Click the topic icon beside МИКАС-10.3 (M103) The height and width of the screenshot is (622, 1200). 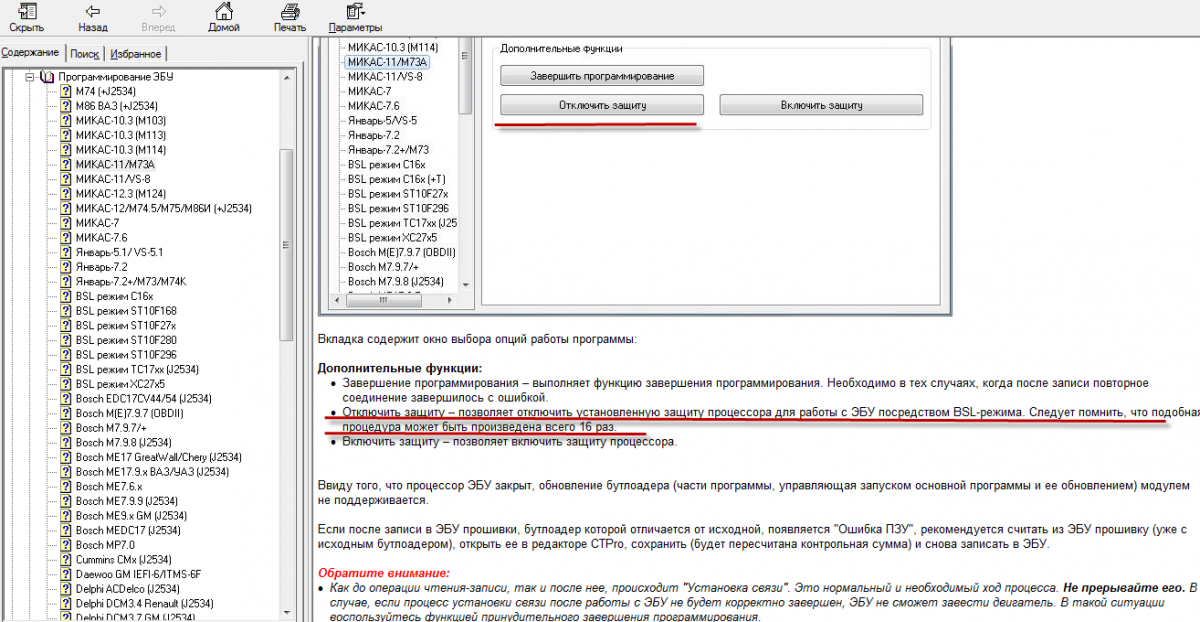(x=66, y=120)
